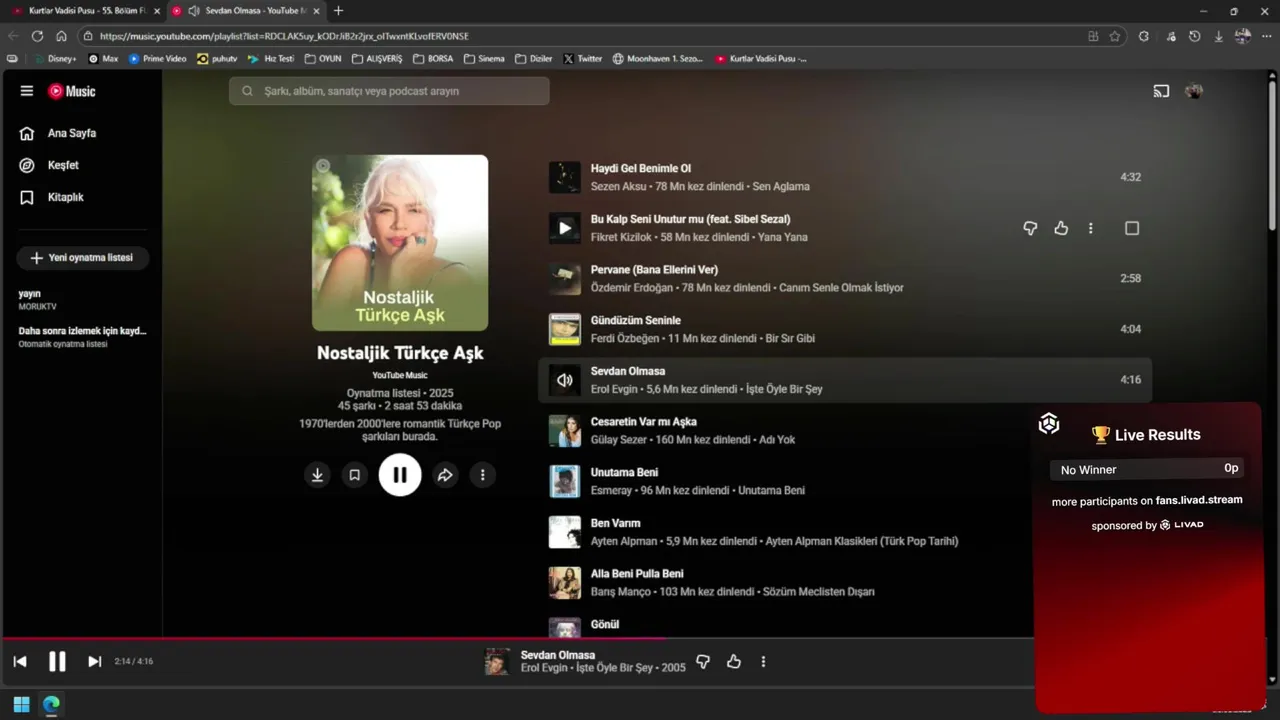Viewport: 1280px width, 720px height.
Task: Skip to the next track
Action: pos(94,661)
